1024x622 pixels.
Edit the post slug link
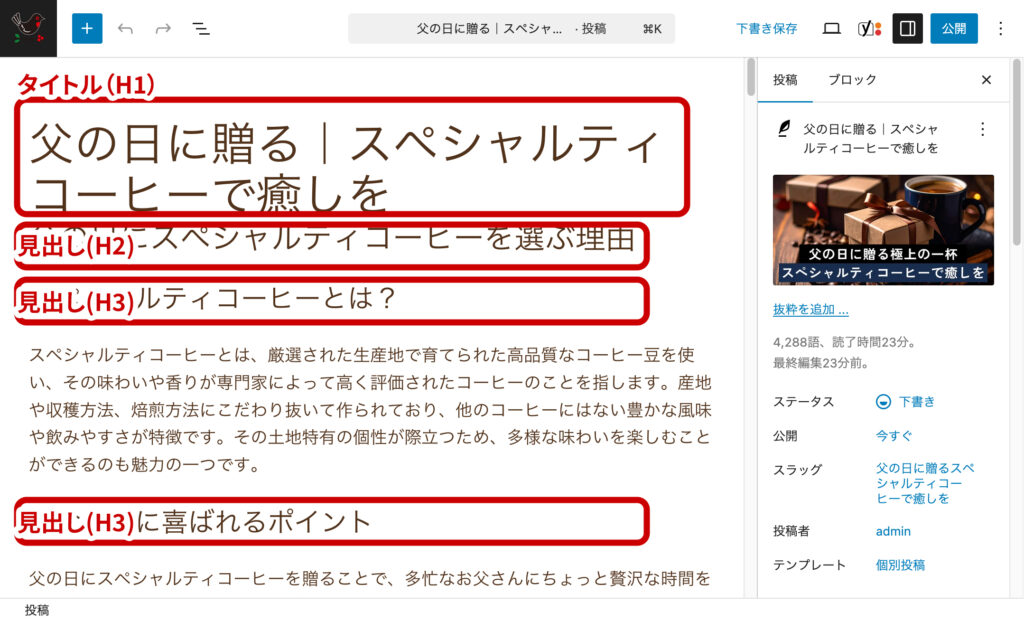click(925, 483)
